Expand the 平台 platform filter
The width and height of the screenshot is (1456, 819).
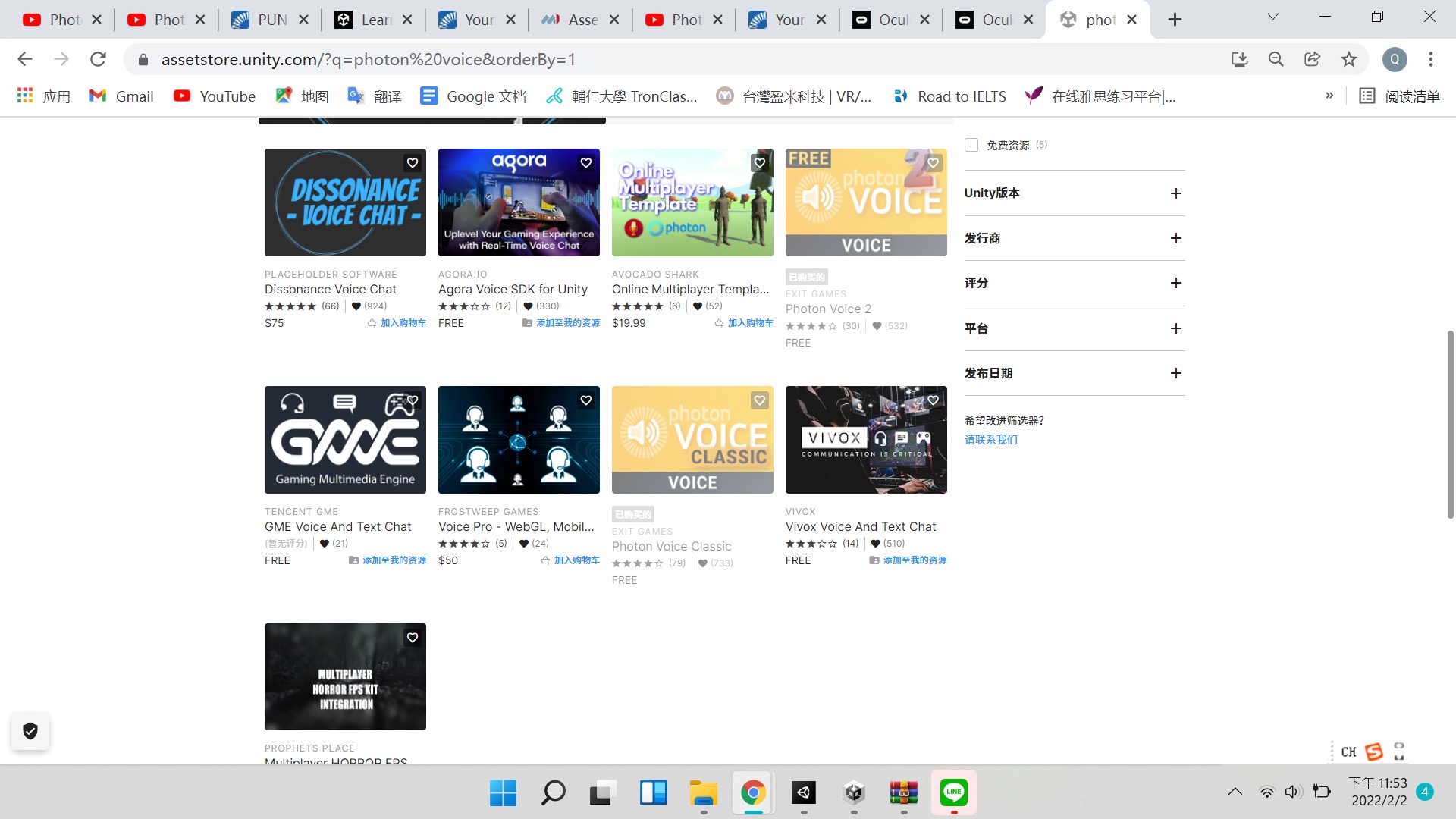(1176, 328)
